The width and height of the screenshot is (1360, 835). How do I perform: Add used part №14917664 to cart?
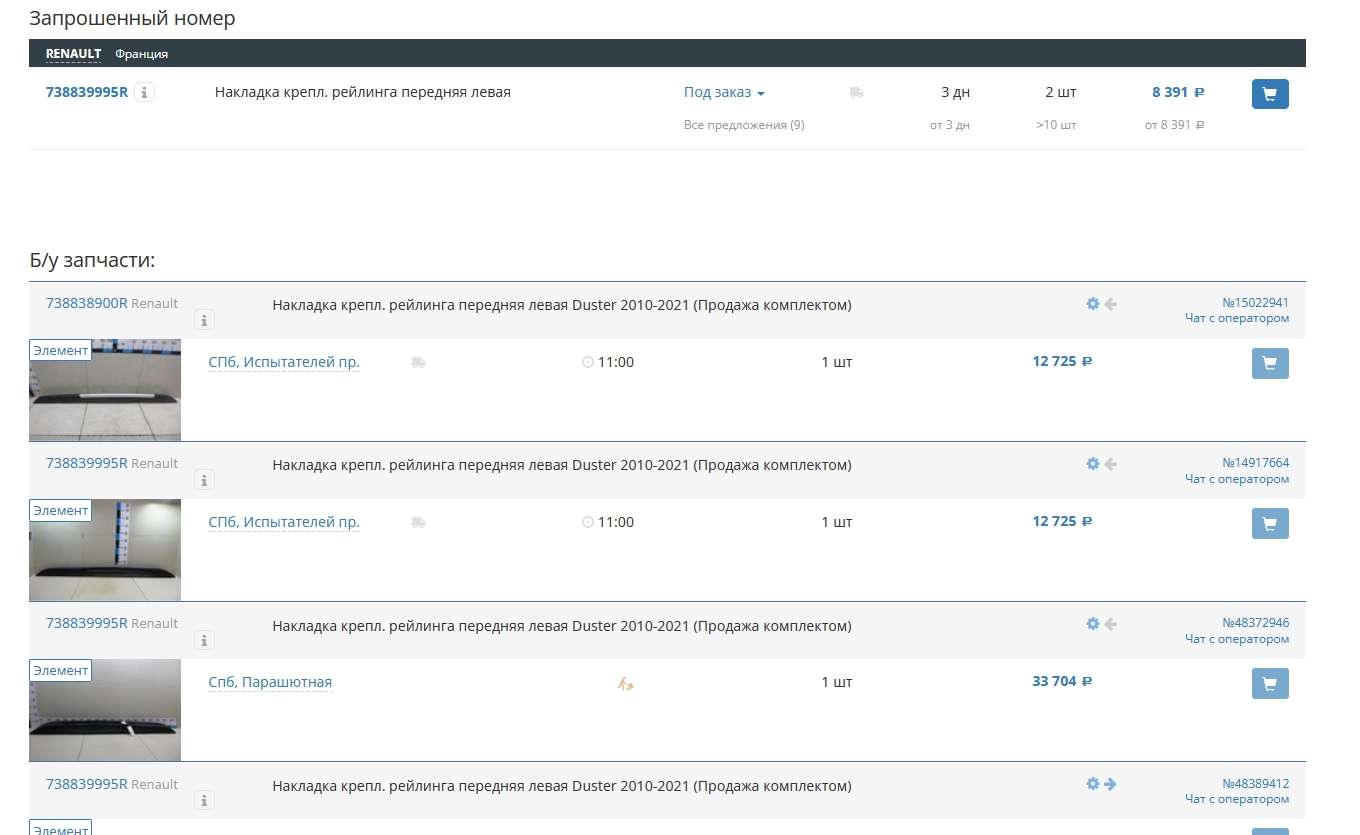click(x=1270, y=523)
